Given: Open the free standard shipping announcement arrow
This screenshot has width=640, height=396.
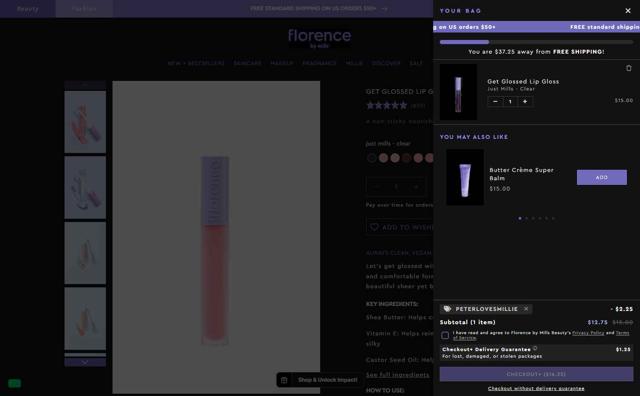Looking at the screenshot, I should tap(384, 9).
